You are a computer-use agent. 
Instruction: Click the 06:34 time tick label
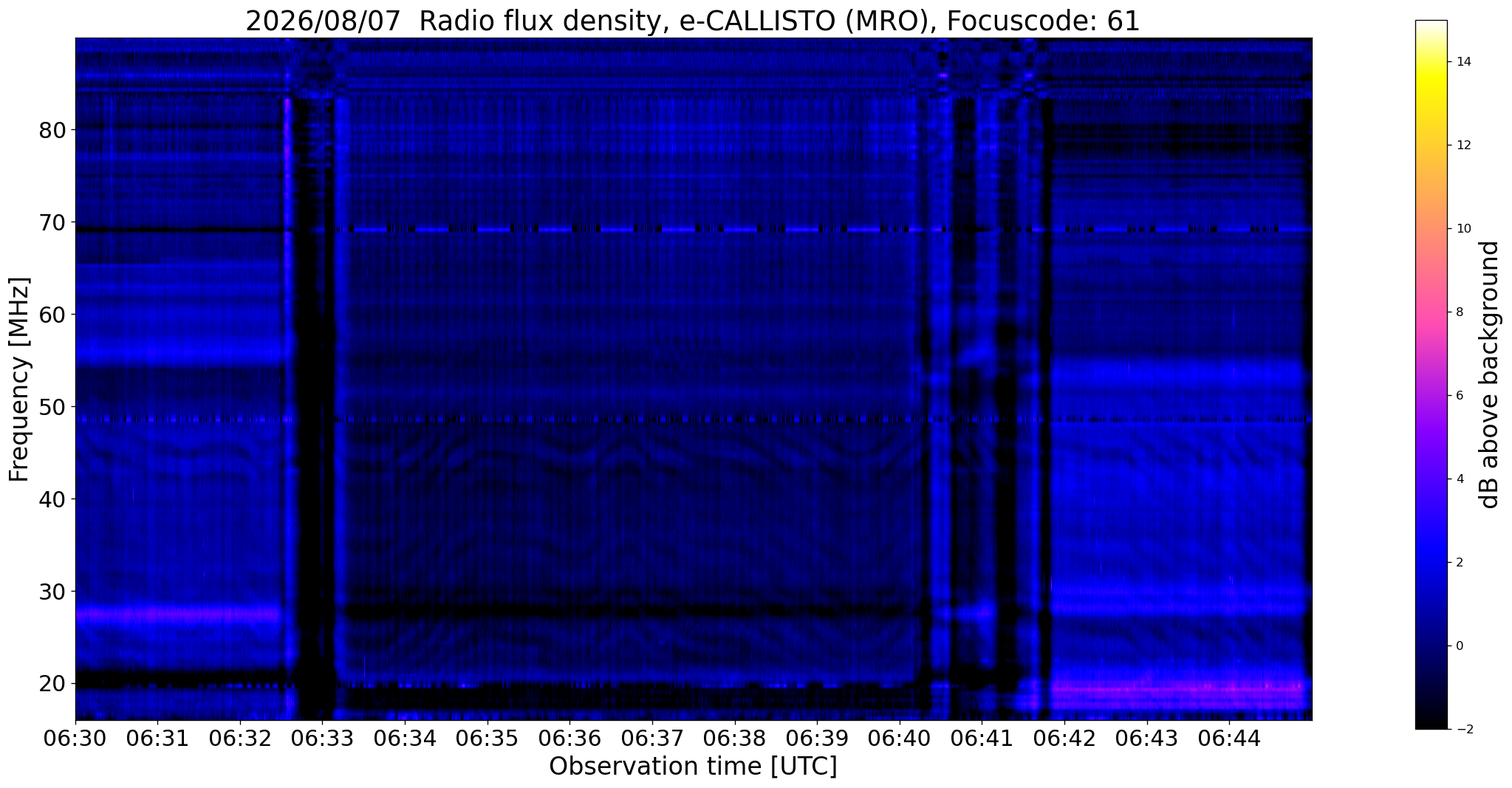[405, 737]
